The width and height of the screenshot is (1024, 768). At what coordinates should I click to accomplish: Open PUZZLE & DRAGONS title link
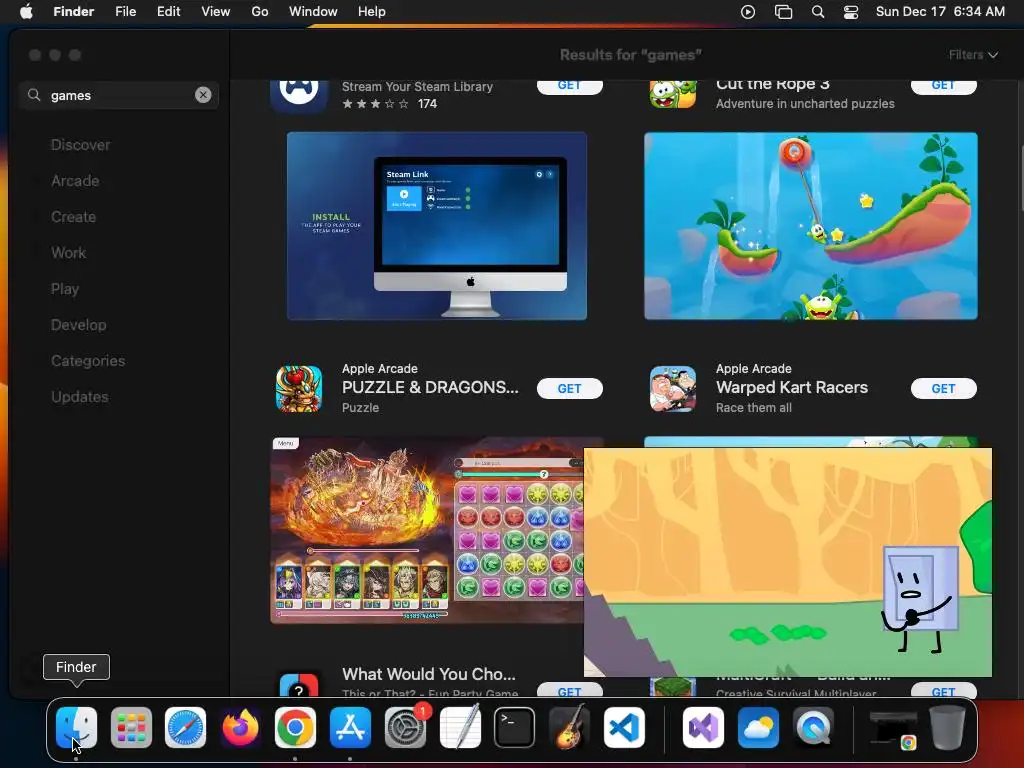(x=430, y=387)
